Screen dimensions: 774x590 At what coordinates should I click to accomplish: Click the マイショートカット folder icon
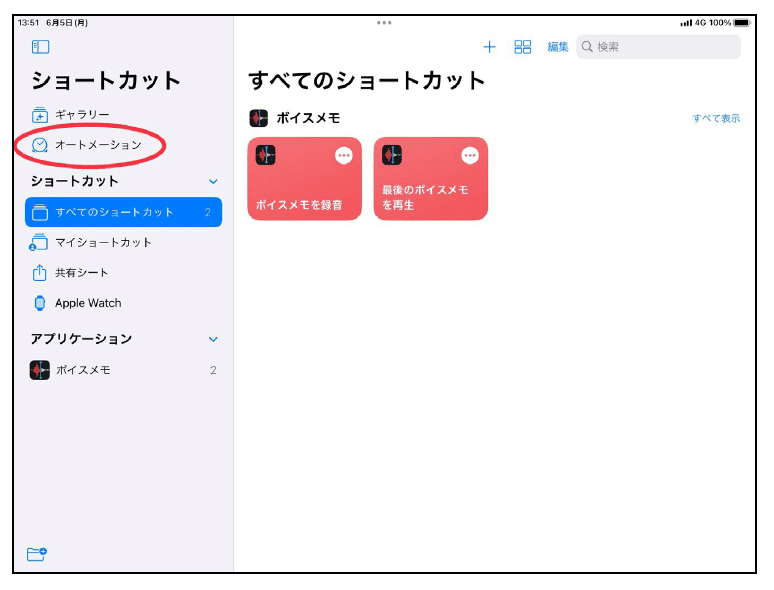(39, 242)
